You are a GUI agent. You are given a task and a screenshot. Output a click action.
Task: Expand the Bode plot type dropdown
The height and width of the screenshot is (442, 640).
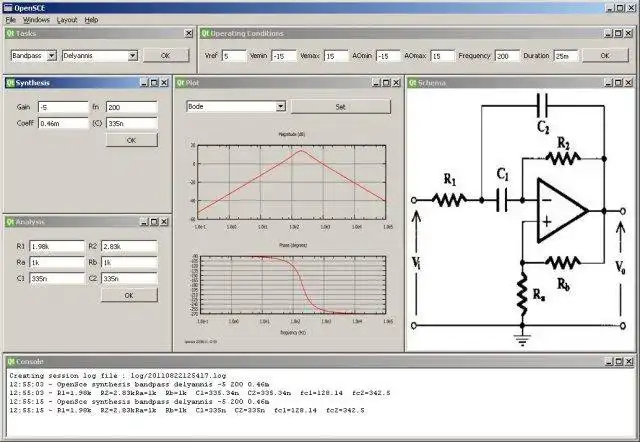(x=280, y=107)
